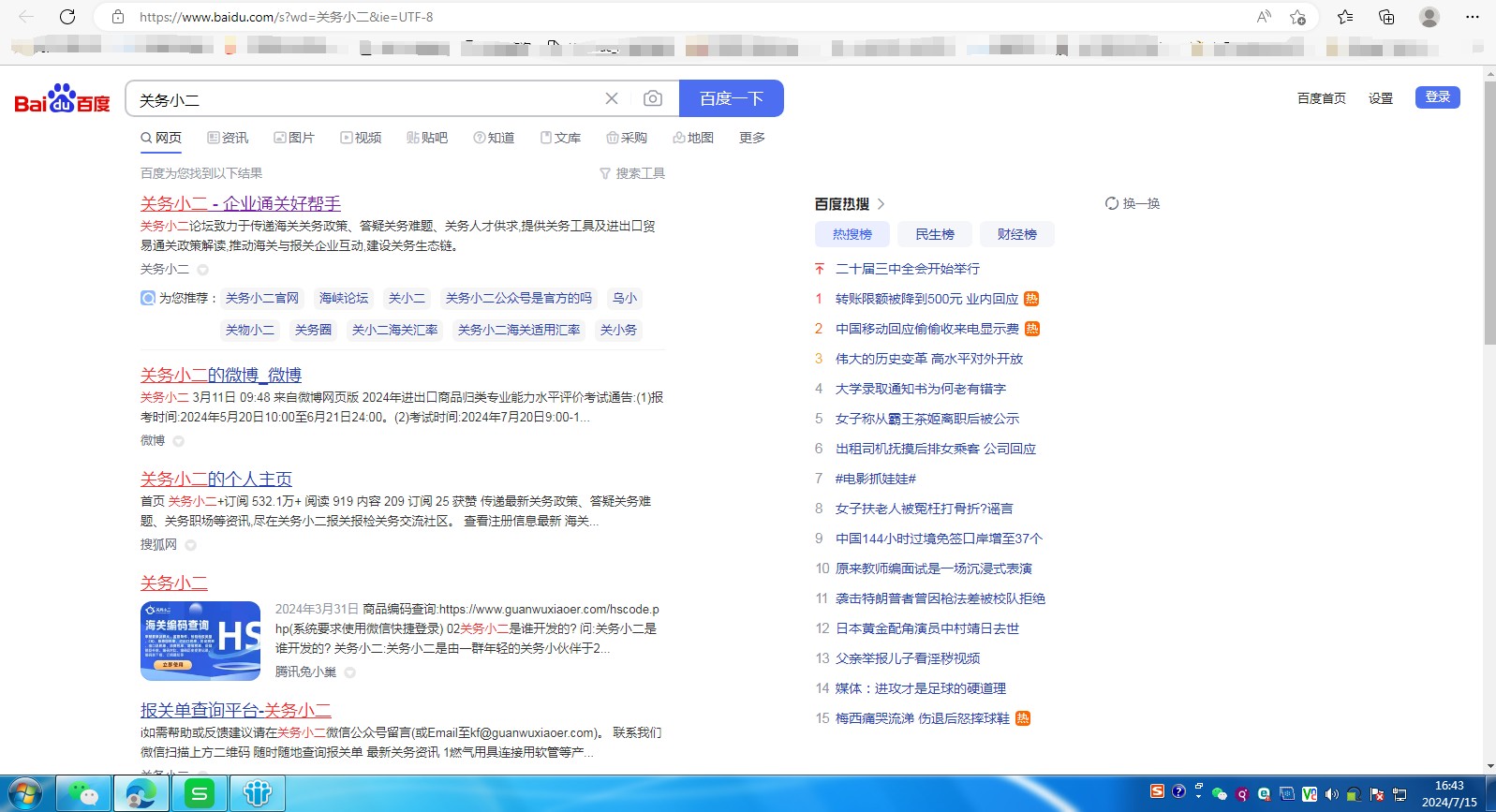Open WeChat from the taskbar
The height and width of the screenshot is (812, 1496).
[x=84, y=794]
